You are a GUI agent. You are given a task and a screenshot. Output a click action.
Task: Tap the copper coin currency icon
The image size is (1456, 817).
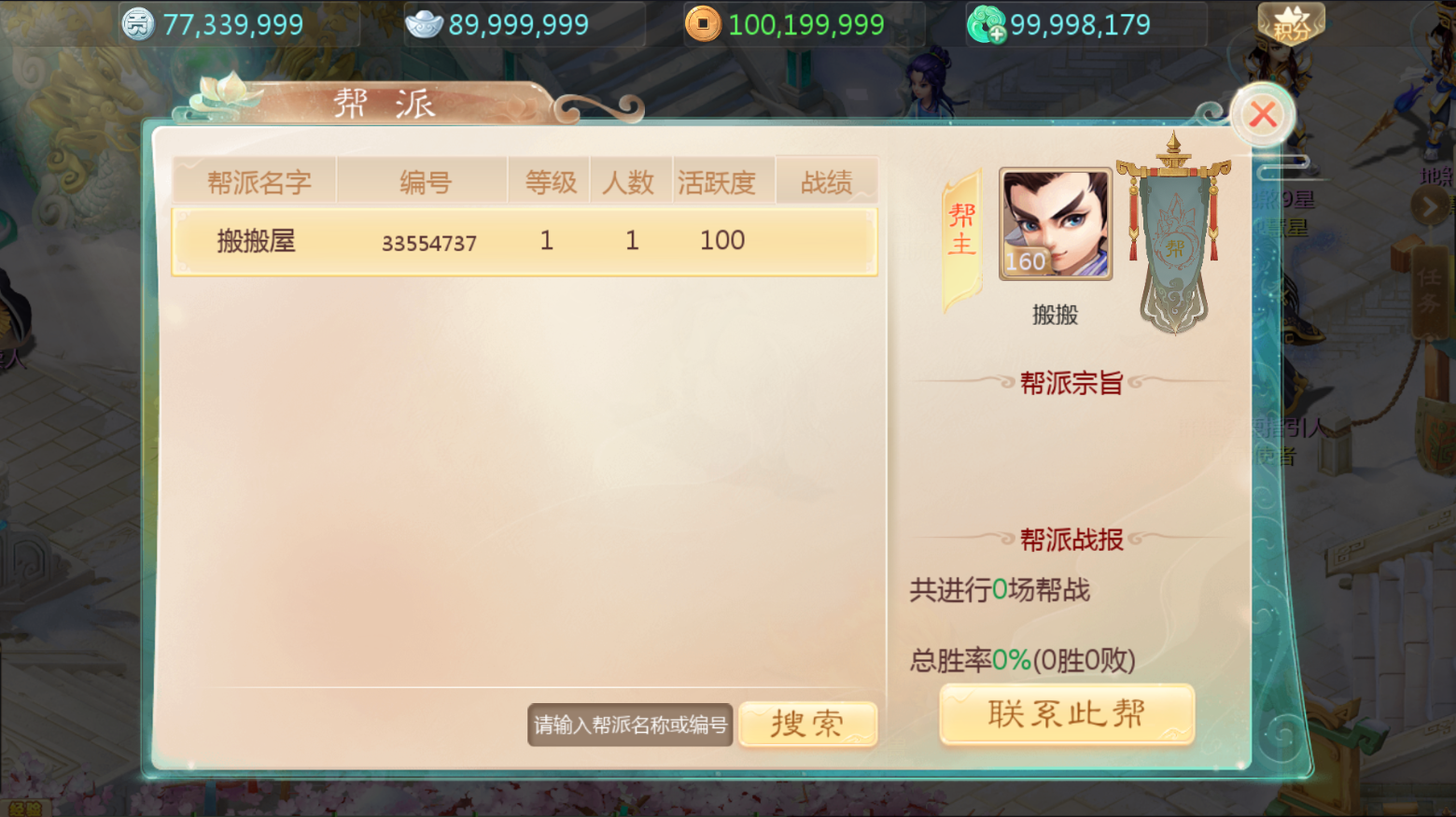[703, 24]
